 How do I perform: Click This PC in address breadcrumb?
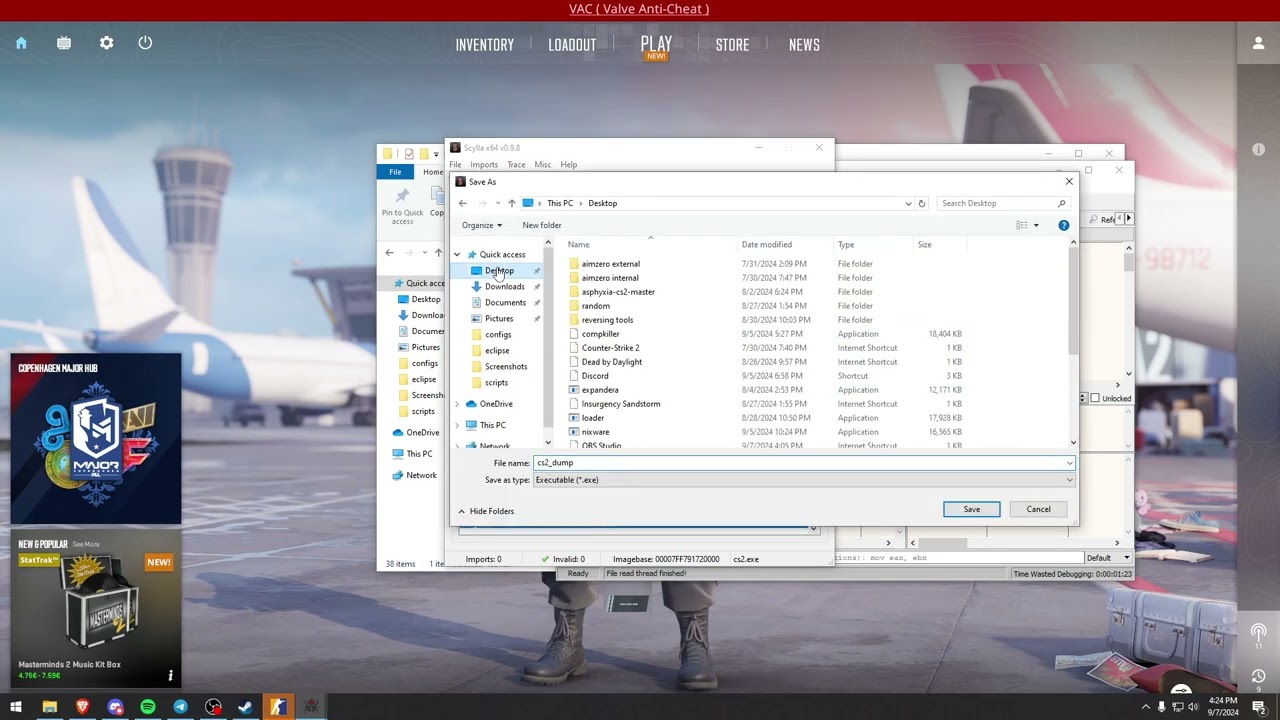coord(560,203)
